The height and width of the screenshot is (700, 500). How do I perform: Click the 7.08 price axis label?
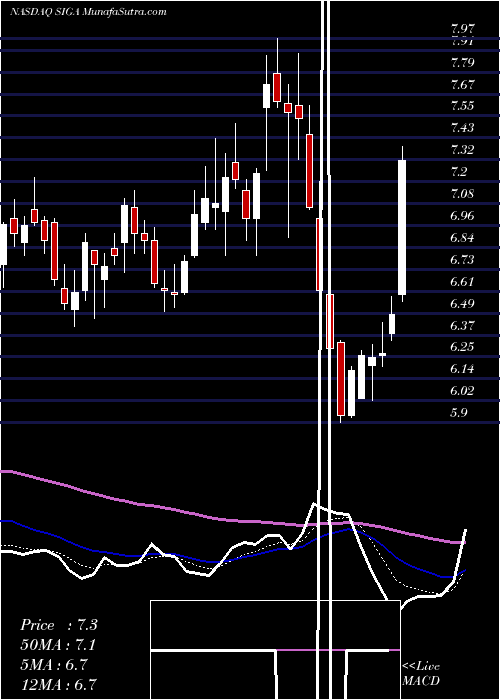click(x=462, y=194)
